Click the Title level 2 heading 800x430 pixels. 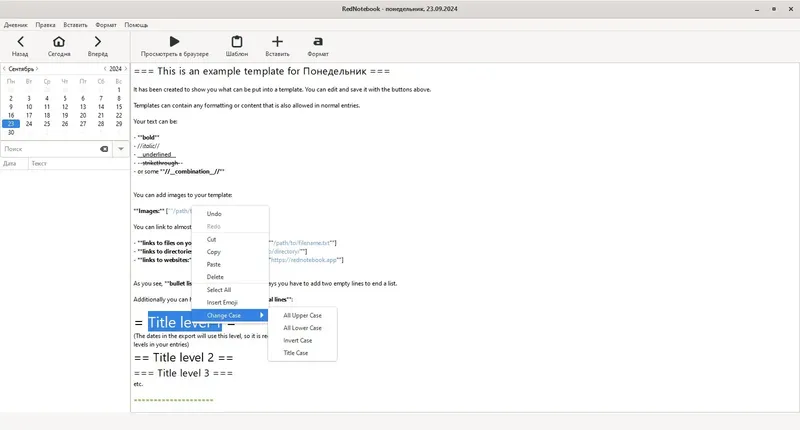[183, 358]
